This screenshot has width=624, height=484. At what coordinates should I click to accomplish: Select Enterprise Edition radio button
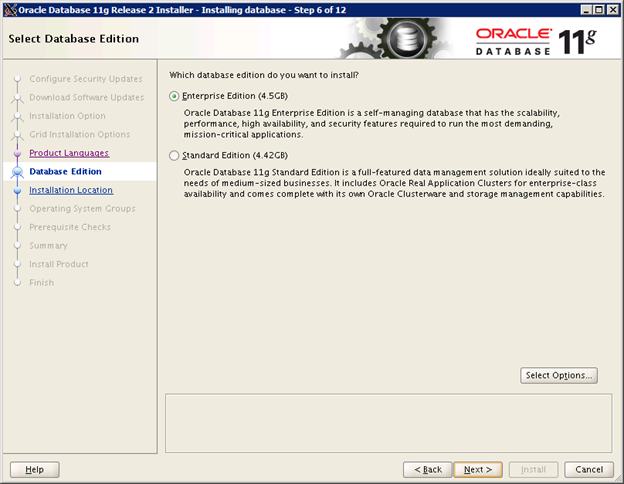pos(174,96)
